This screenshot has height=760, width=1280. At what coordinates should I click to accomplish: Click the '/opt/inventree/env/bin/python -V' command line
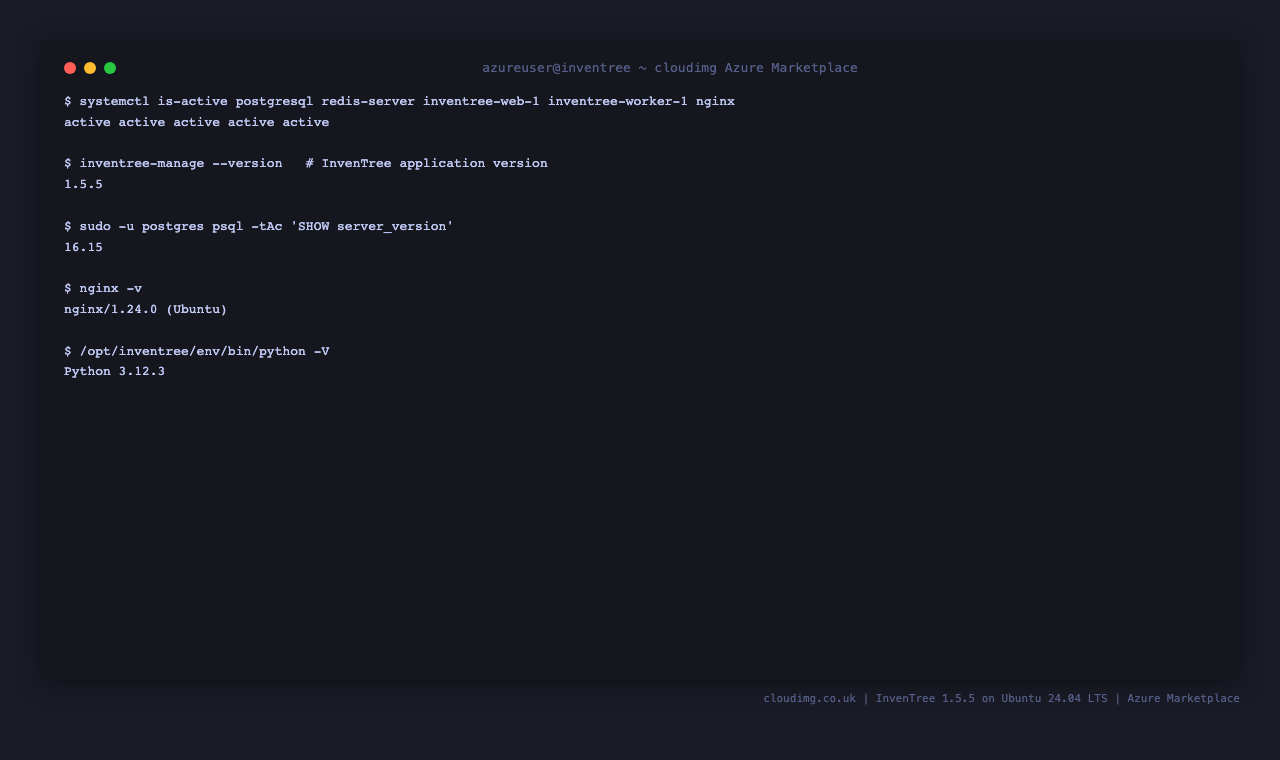pyautogui.click(x=197, y=351)
